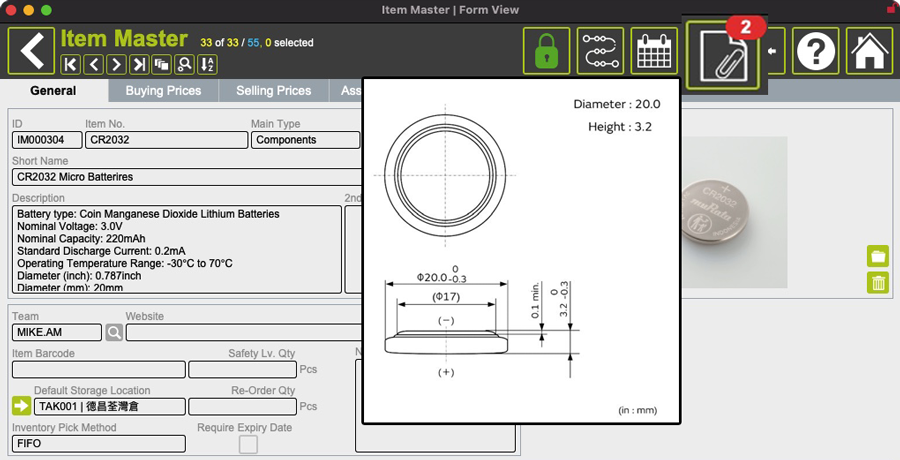
Task: Toggle the Require Expiry Date checkbox
Action: point(248,444)
